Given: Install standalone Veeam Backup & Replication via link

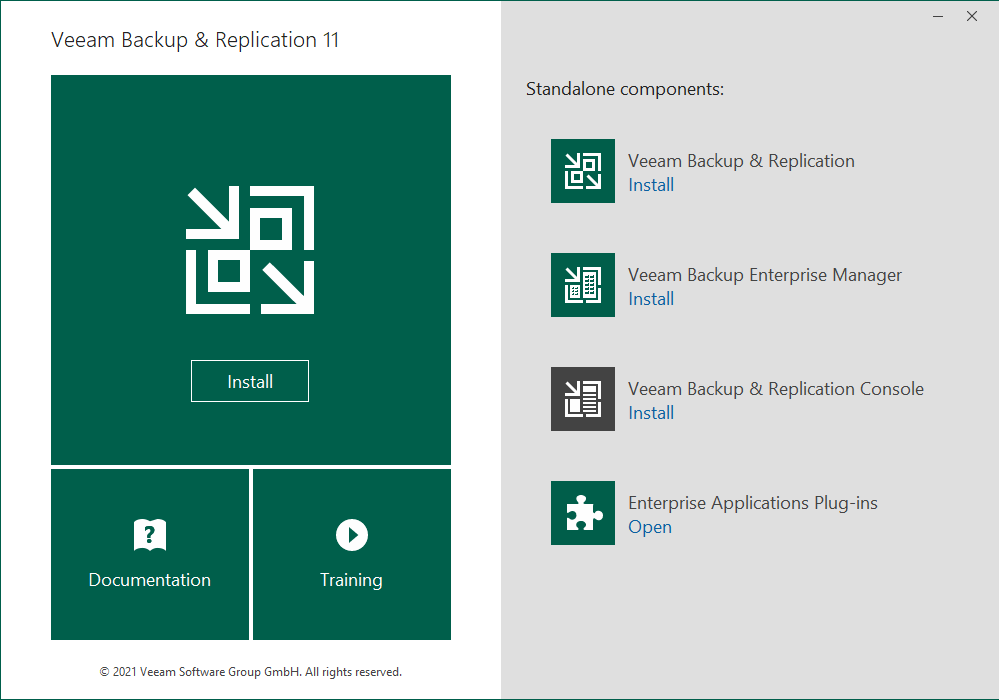Looking at the screenshot, I should click(651, 185).
